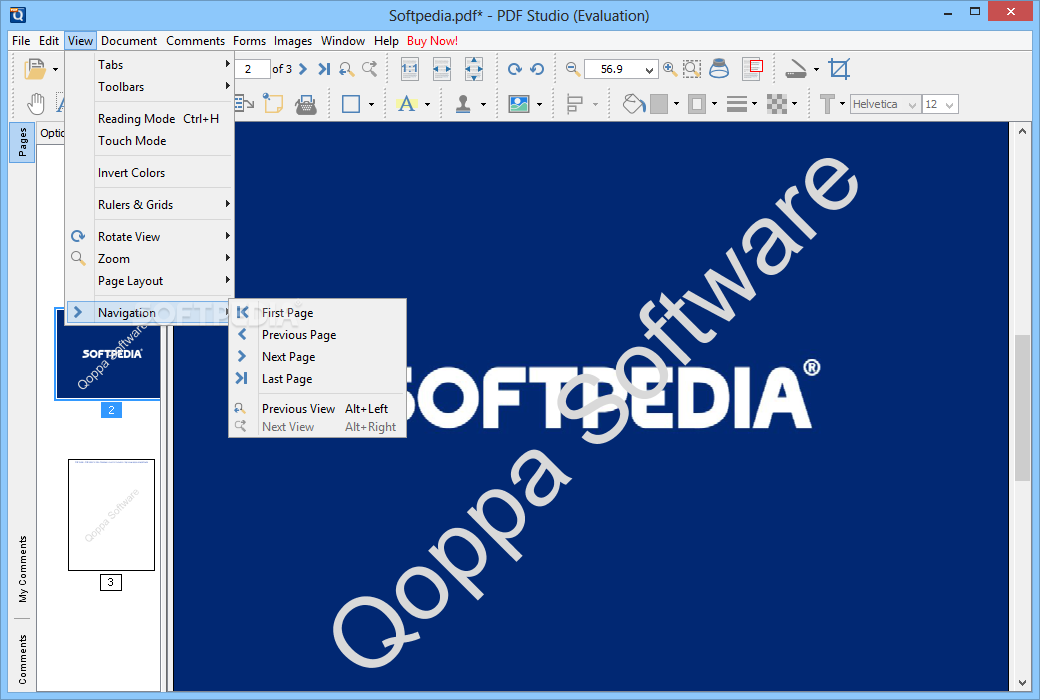Toggle Touch Mode in View menu
The image size is (1040, 700).
[149, 141]
